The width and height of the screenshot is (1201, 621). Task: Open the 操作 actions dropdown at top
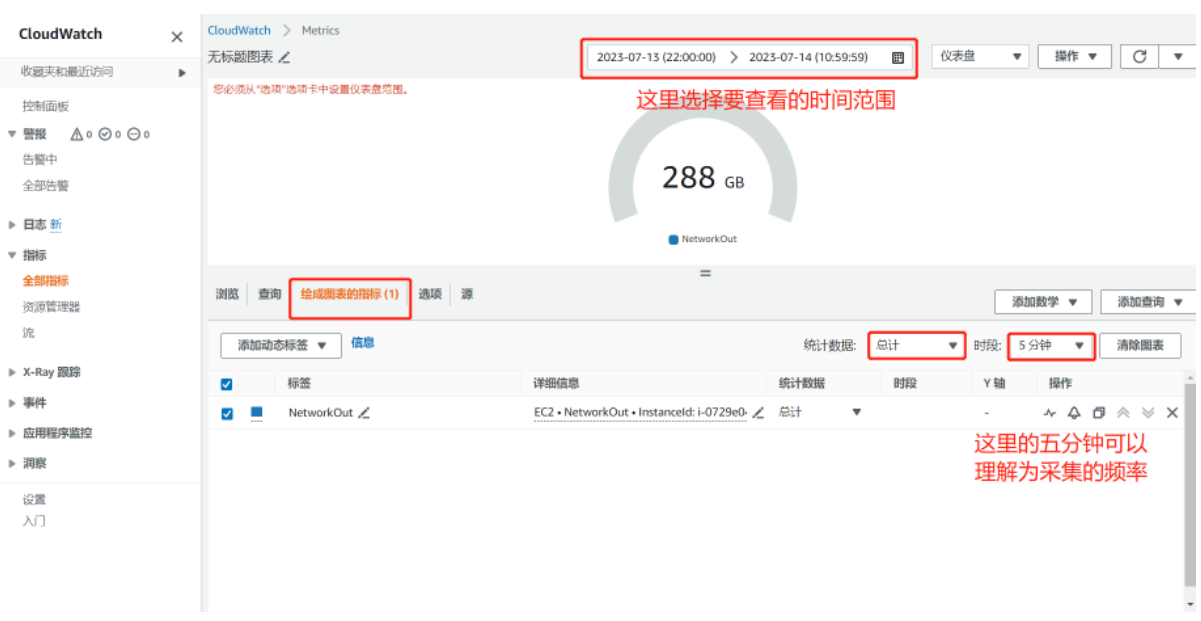[1075, 57]
